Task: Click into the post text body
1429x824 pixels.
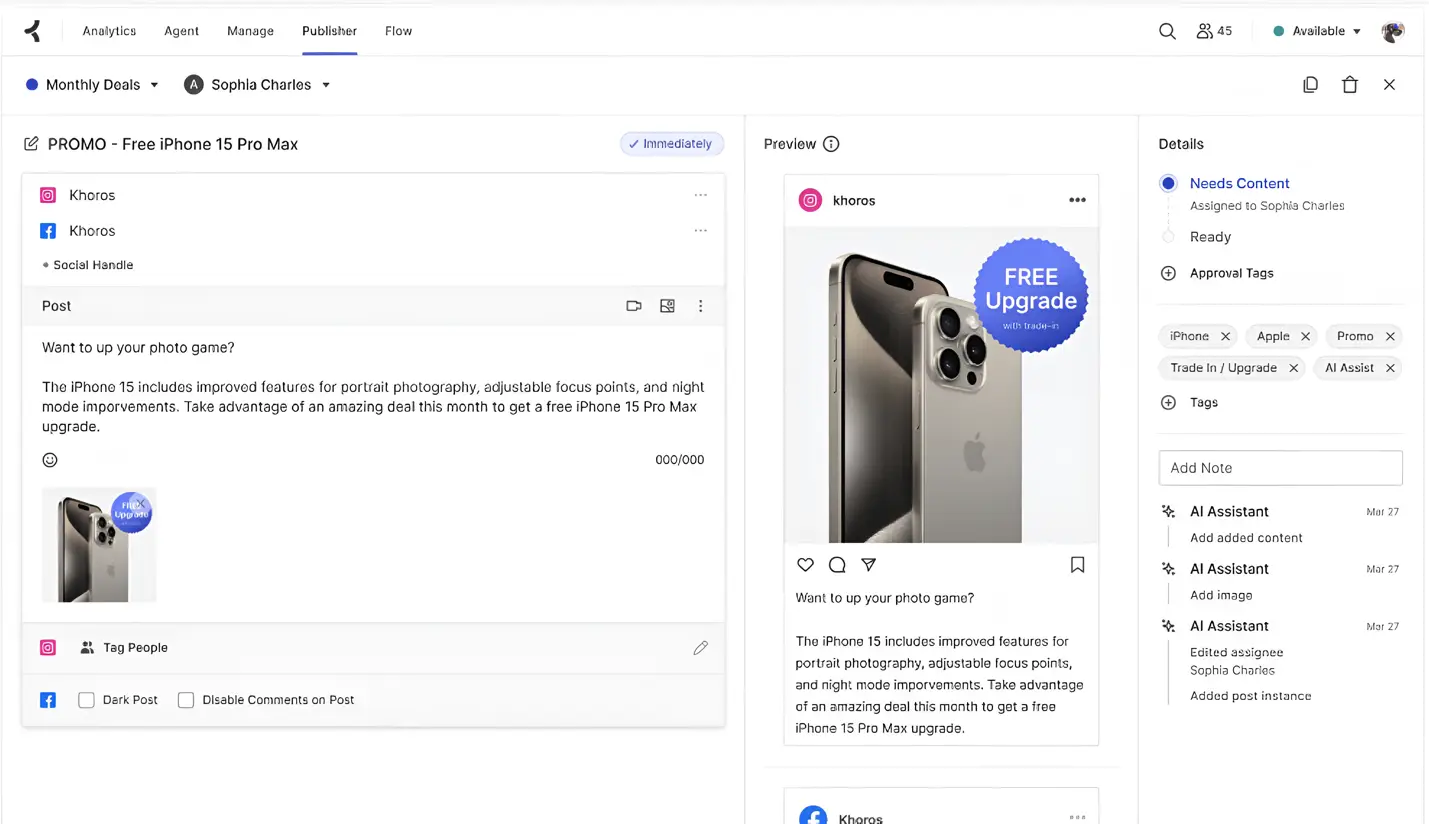Action: [373, 387]
